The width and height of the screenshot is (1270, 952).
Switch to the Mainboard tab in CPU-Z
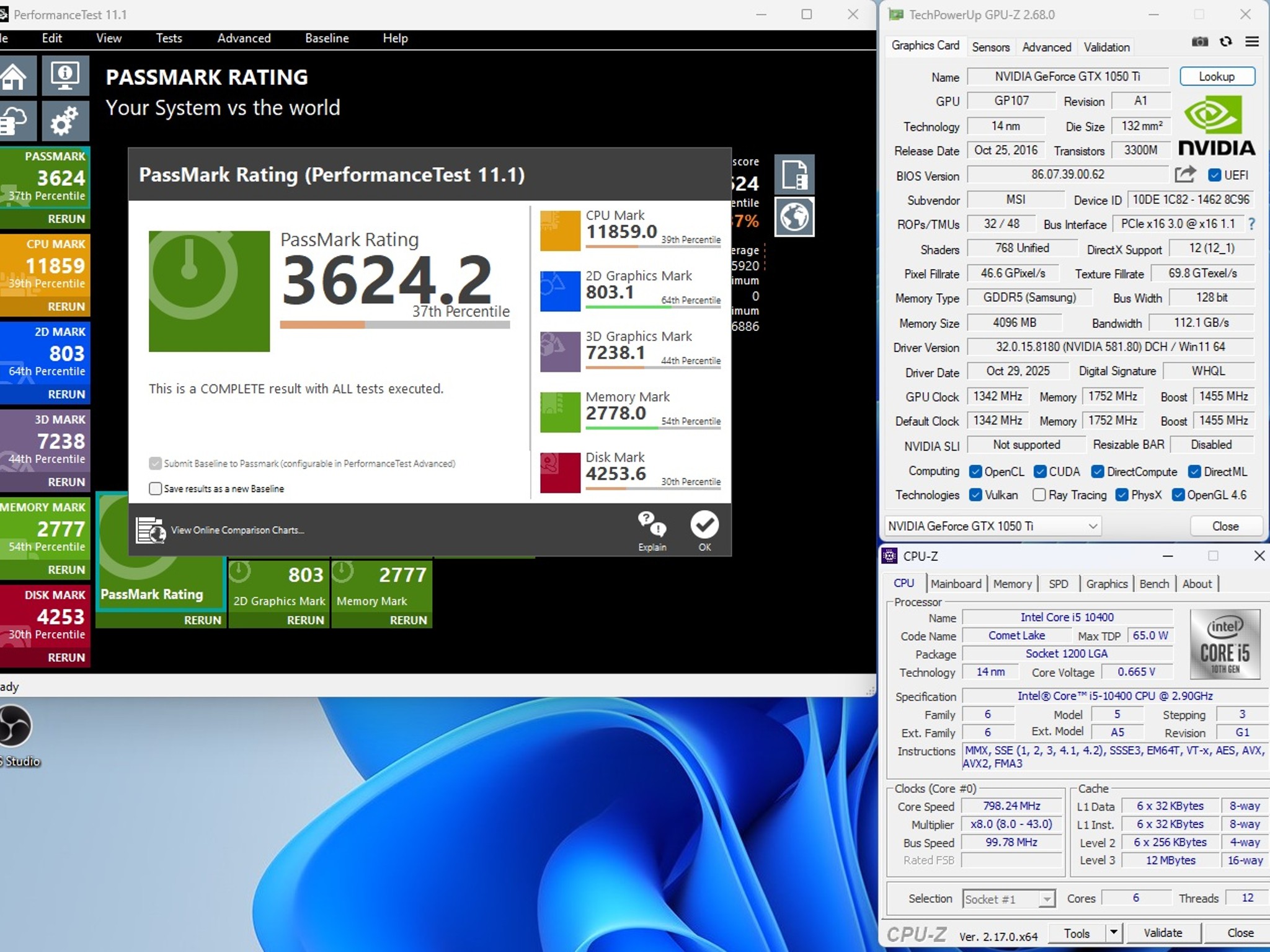click(x=956, y=584)
